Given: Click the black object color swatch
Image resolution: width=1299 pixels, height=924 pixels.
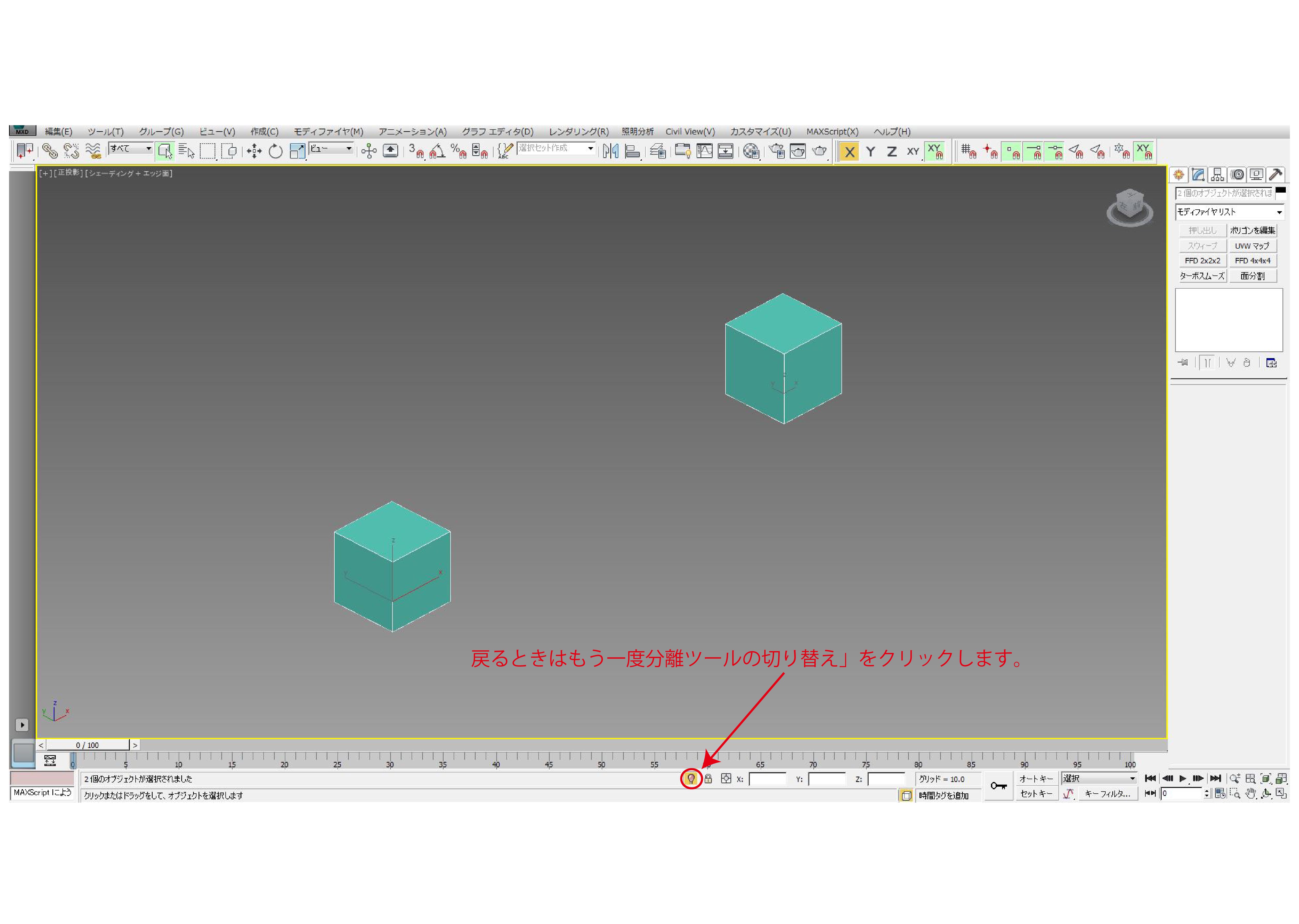Looking at the screenshot, I should point(1280,191).
